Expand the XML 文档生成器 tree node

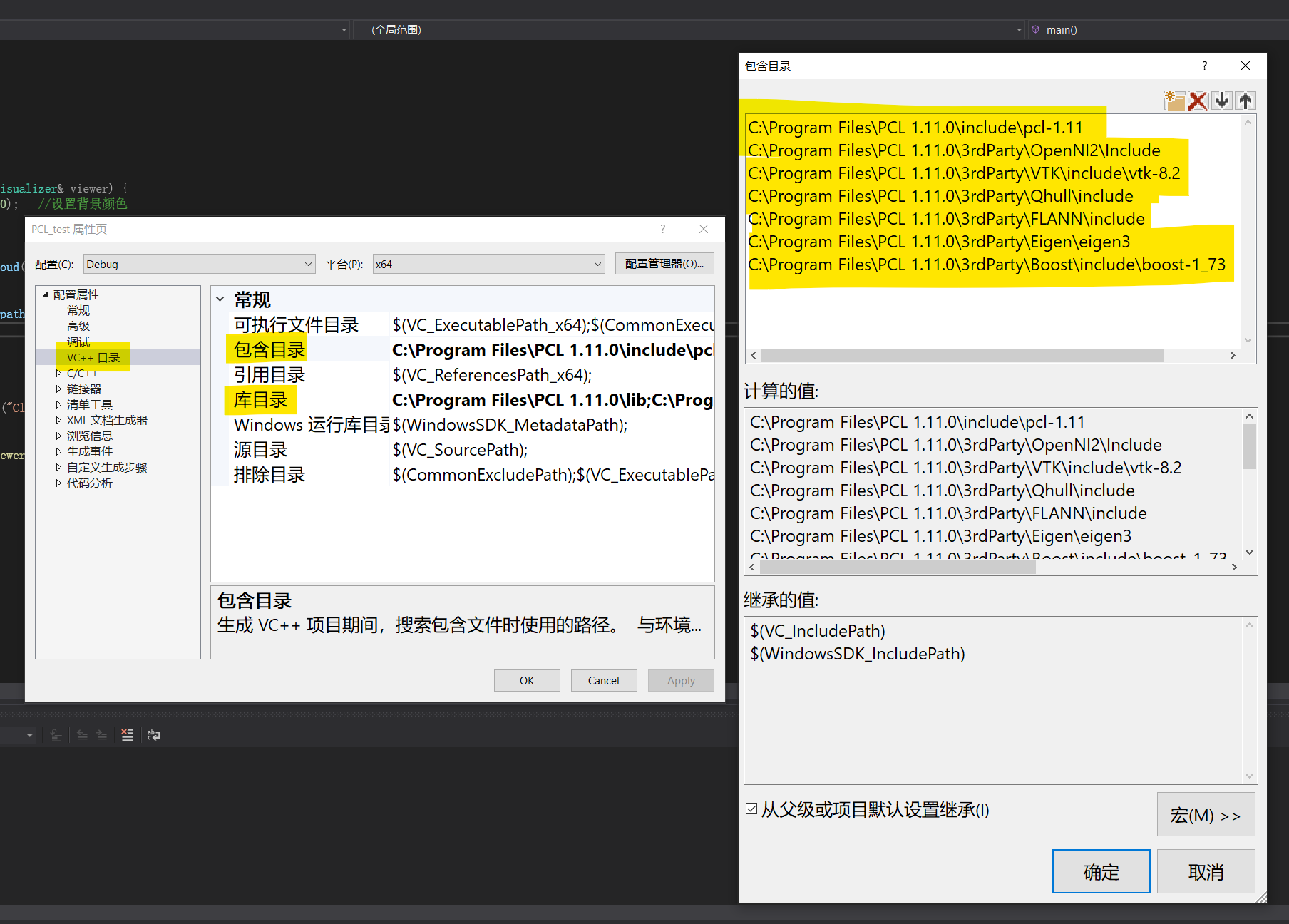click(58, 420)
